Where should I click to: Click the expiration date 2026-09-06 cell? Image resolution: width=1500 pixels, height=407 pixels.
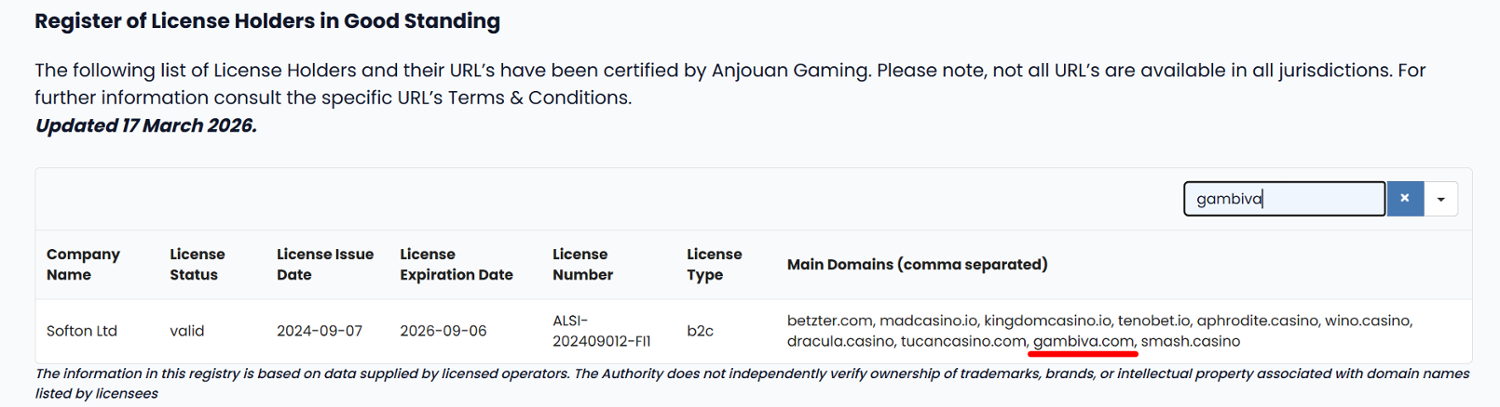pyautogui.click(x=443, y=331)
